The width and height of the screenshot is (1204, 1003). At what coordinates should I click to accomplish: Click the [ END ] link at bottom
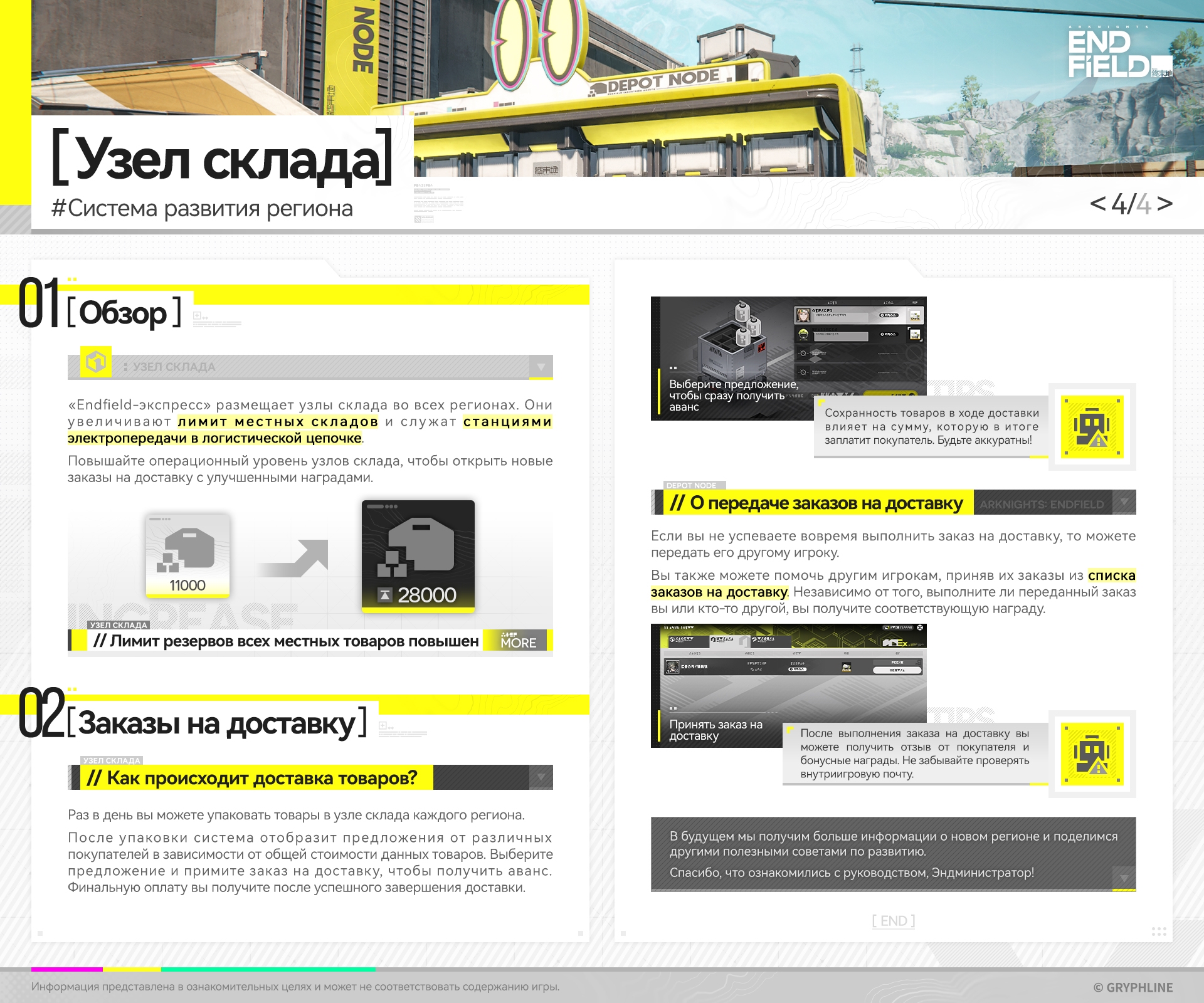click(893, 920)
